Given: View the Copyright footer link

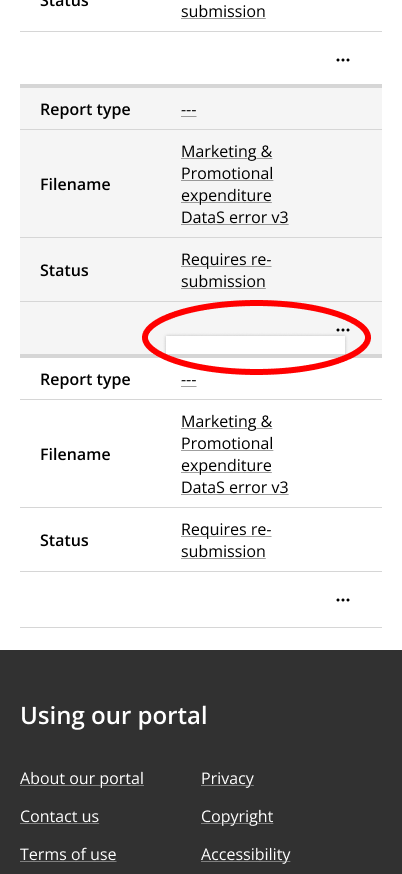Looking at the screenshot, I should click(237, 816).
